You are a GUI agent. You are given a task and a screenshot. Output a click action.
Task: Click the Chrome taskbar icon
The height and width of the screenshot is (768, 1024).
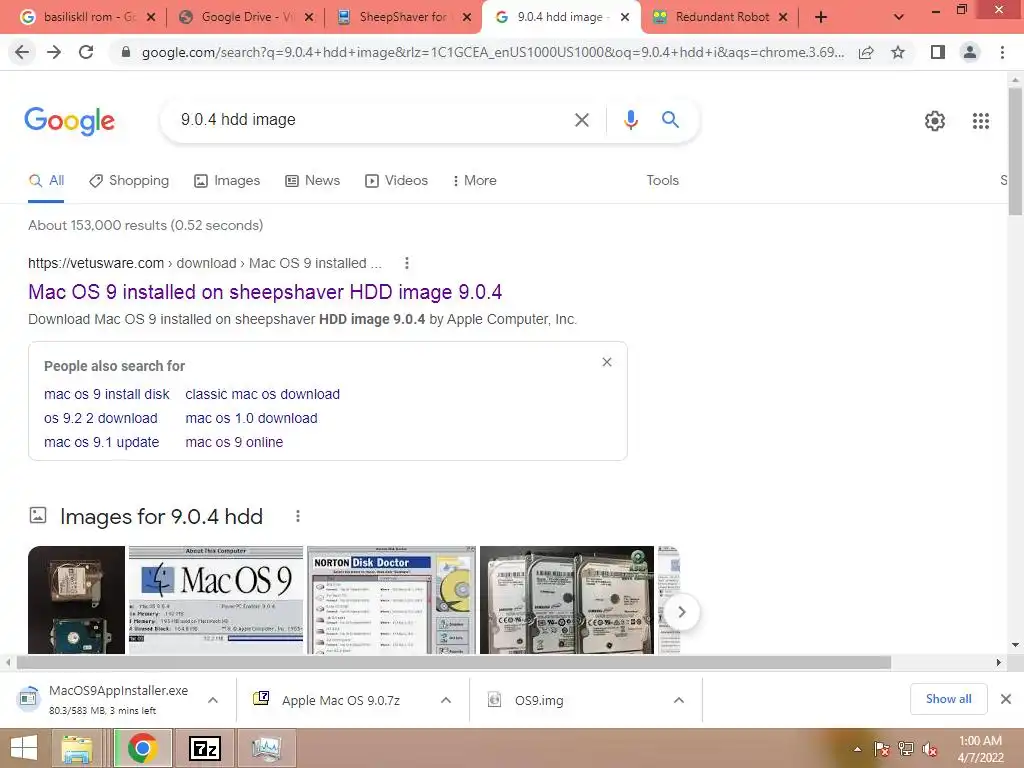pyautogui.click(x=142, y=748)
